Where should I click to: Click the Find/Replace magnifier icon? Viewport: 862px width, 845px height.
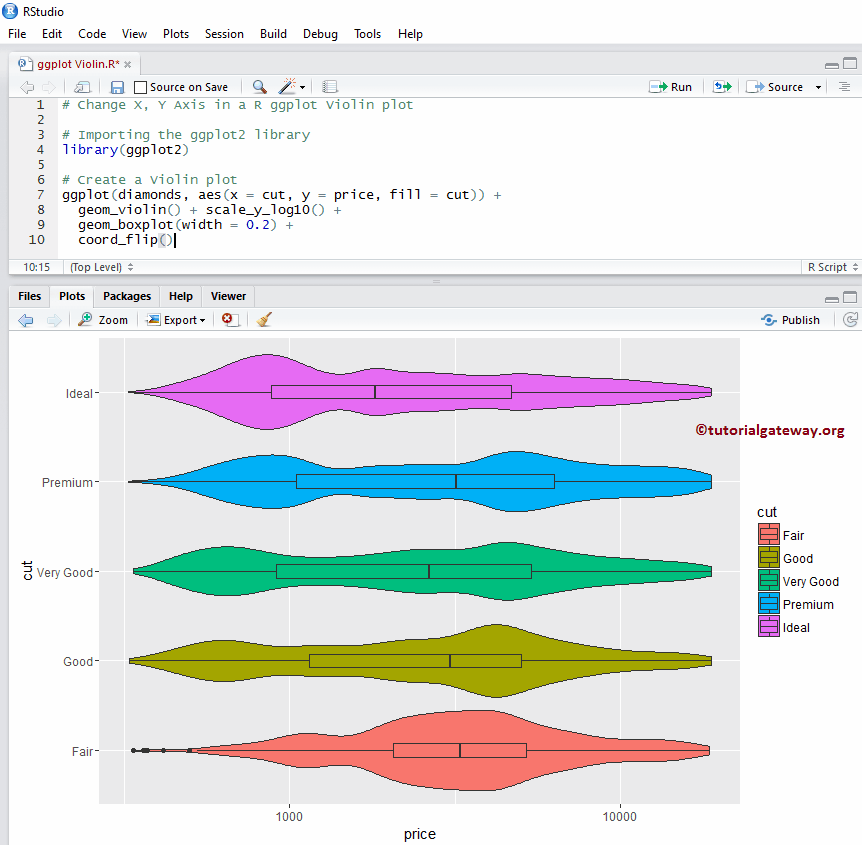[x=259, y=87]
